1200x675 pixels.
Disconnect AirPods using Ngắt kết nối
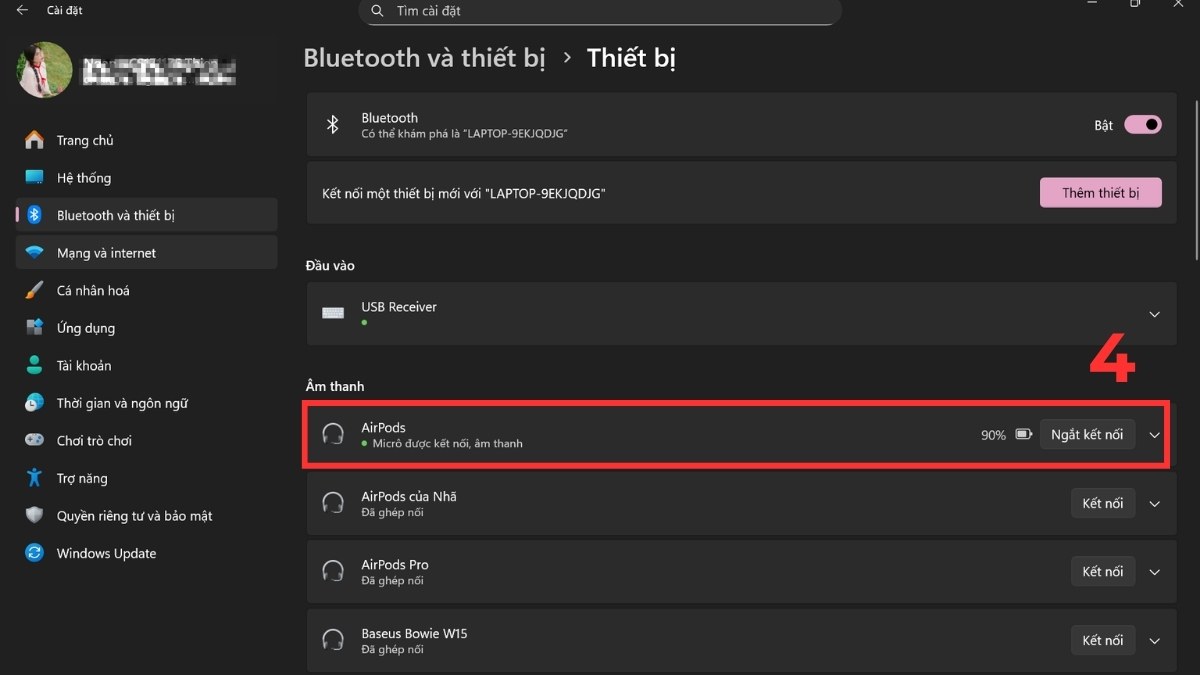(1087, 434)
